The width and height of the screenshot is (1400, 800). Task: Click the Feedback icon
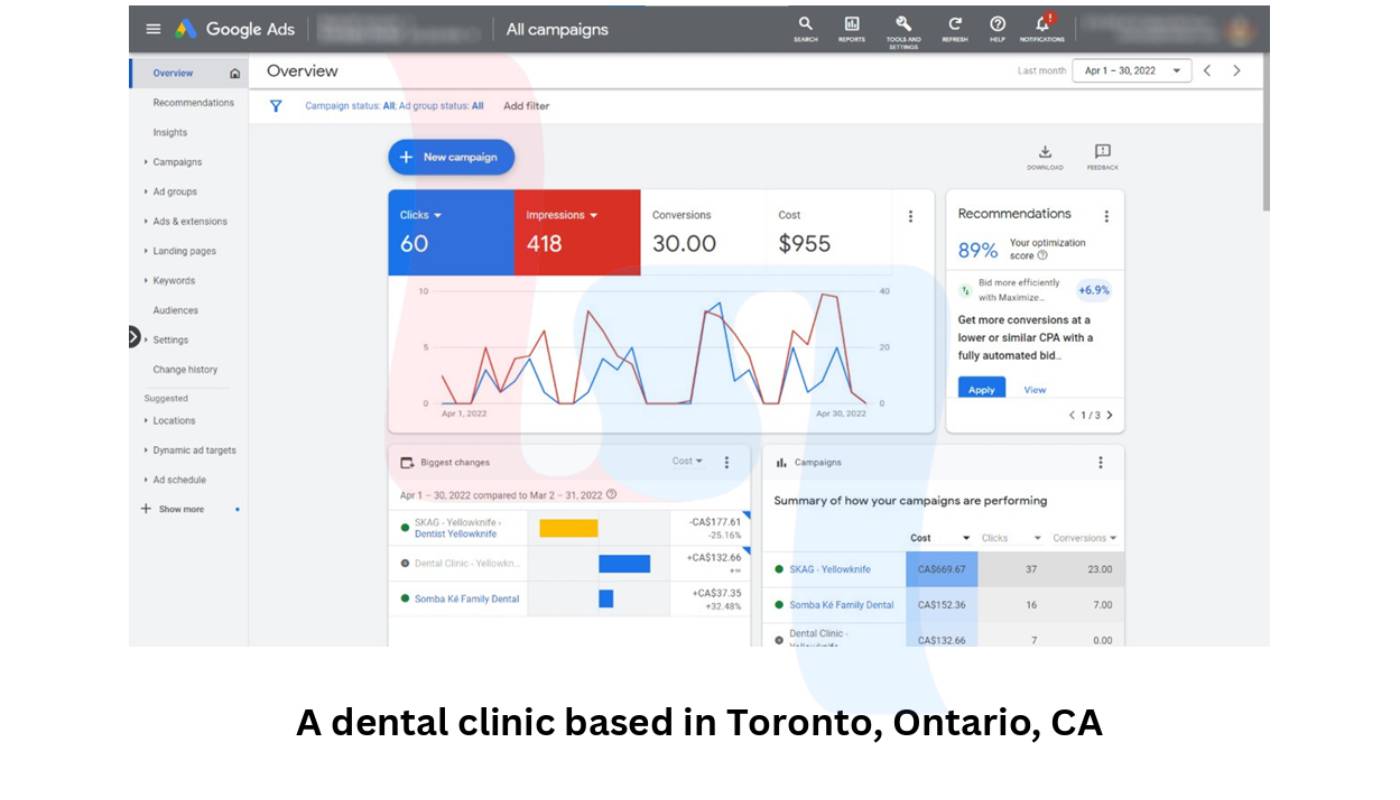[1102, 153]
